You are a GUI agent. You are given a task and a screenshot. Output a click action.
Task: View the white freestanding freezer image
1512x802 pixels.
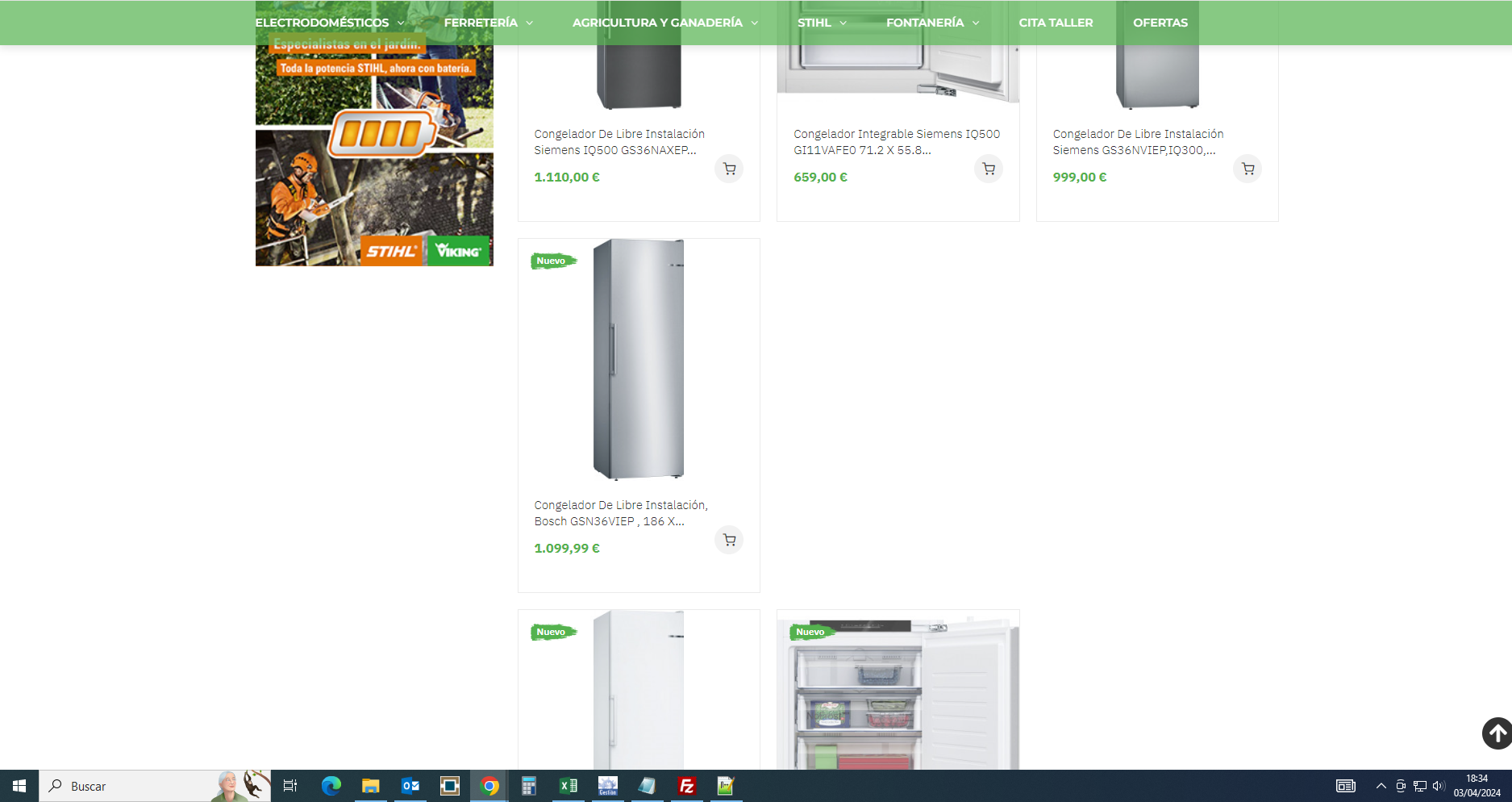pyautogui.click(x=639, y=690)
